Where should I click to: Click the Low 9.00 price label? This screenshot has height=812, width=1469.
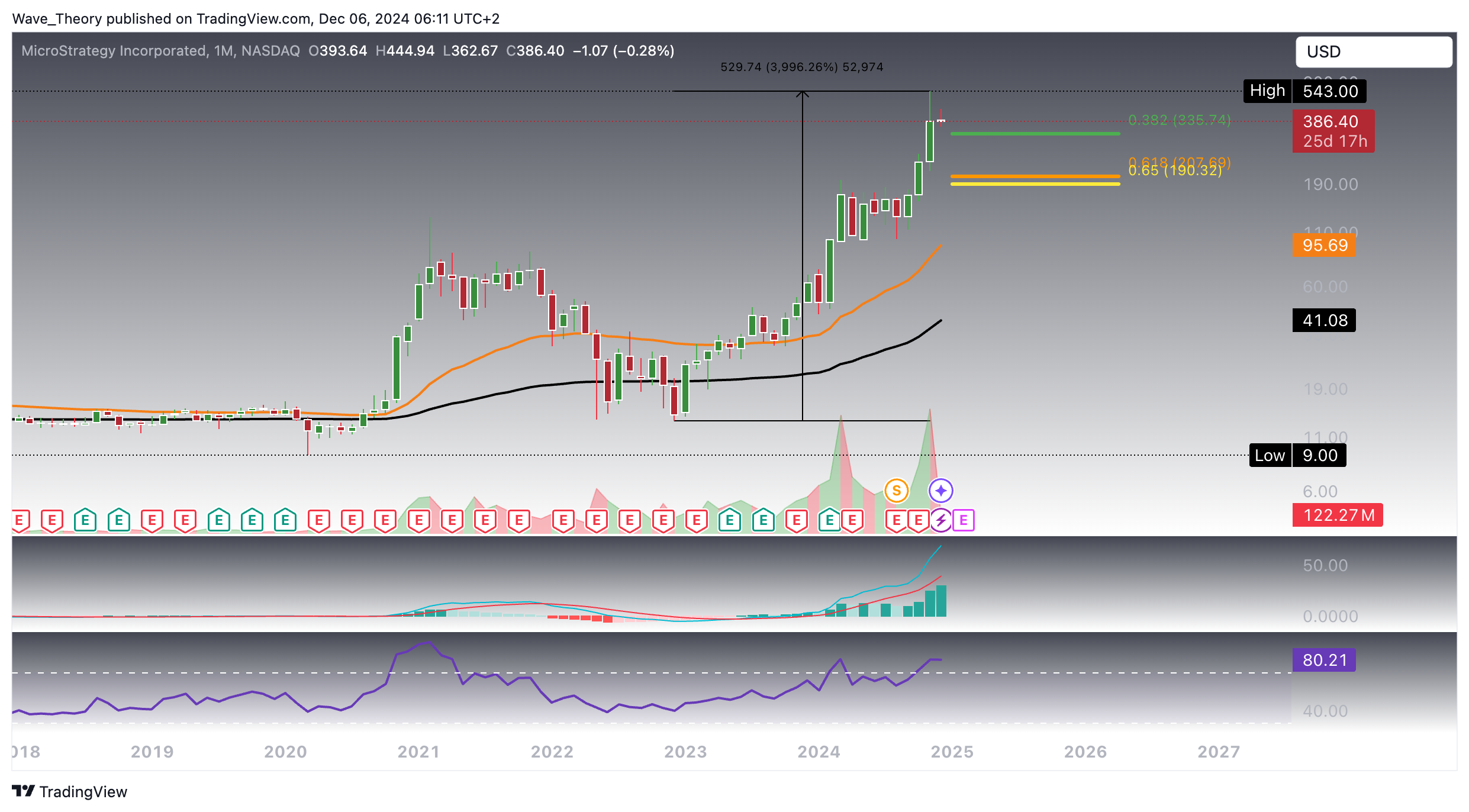pyautogui.click(x=1297, y=456)
